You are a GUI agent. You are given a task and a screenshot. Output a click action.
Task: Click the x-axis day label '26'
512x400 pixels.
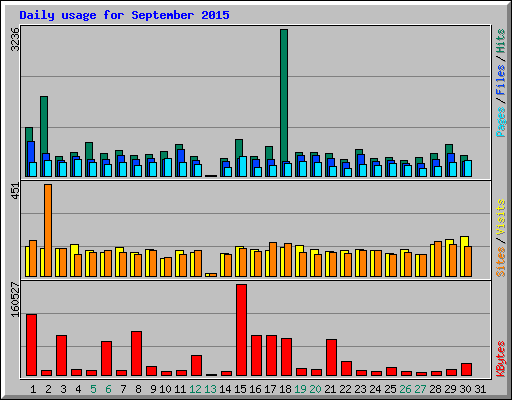pyautogui.click(x=405, y=389)
